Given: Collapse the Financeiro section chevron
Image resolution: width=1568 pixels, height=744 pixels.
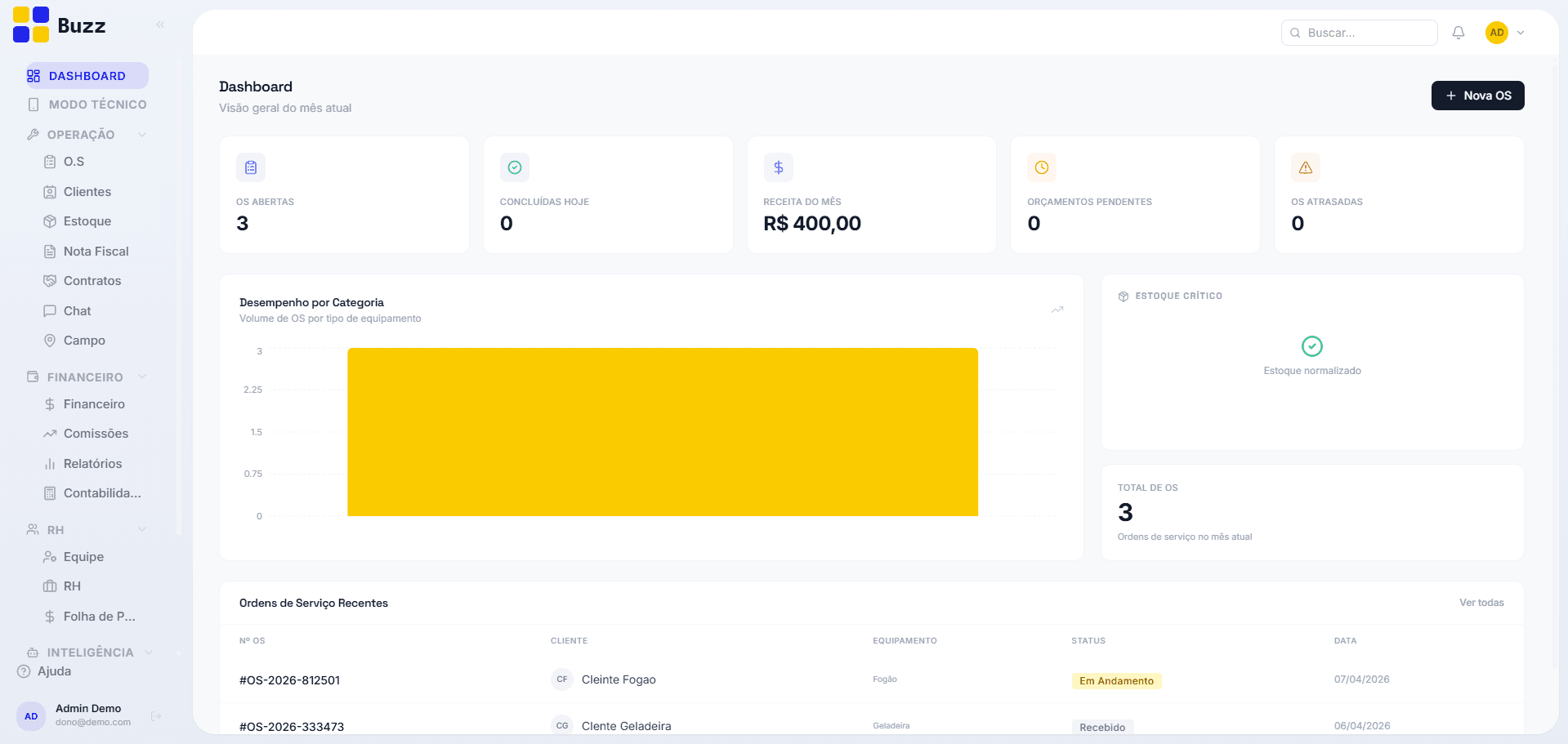Looking at the screenshot, I should (142, 377).
